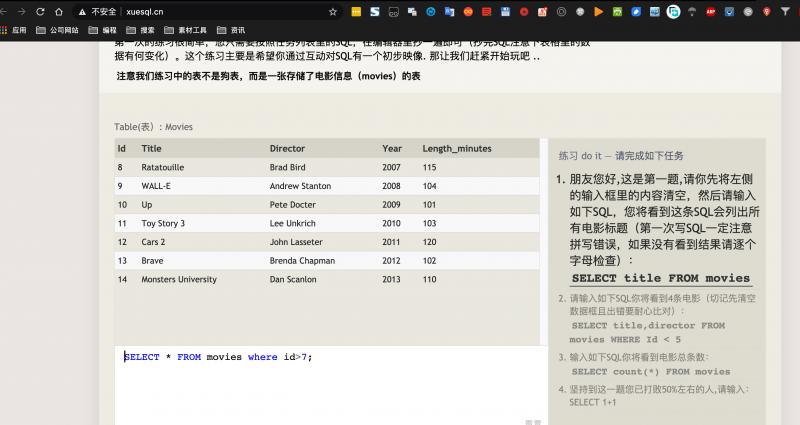Click the Toy Story 3 title cell
The image size is (800, 425).
163,223
